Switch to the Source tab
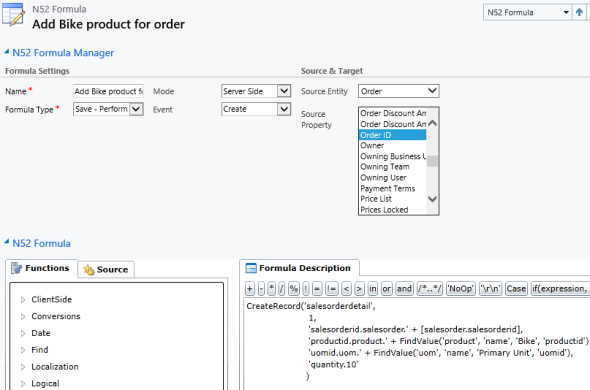Screen dimensions: 590x390 (x=106, y=270)
